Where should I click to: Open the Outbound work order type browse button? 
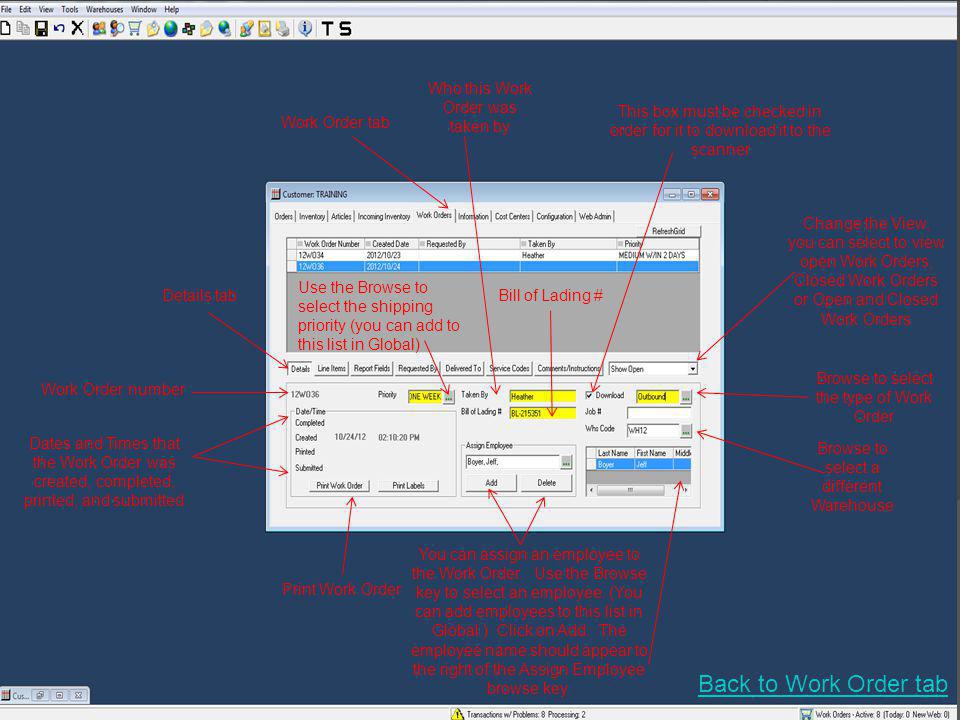(686, 397)
